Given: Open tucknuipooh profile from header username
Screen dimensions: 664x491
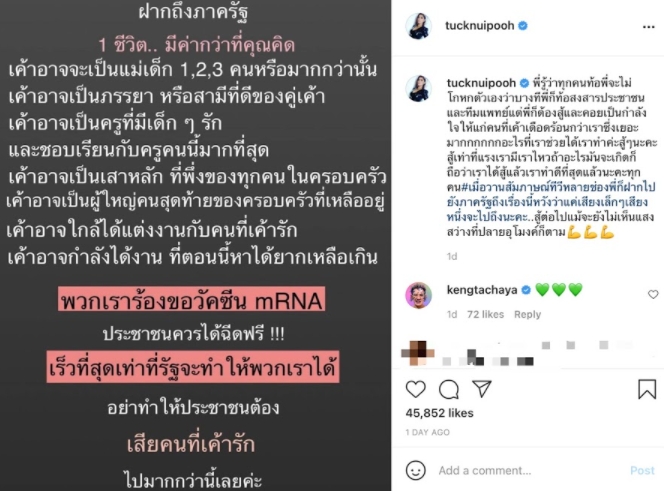Looking at the screenshot, I should pyautogui.click(x=479, y=26).
